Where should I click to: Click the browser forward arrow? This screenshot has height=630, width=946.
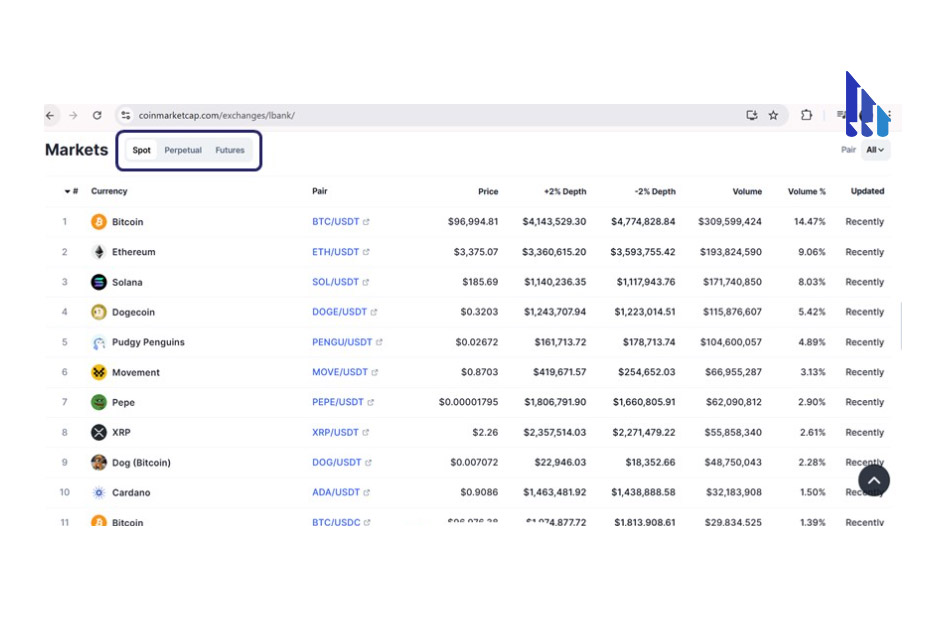coord(73,115)
